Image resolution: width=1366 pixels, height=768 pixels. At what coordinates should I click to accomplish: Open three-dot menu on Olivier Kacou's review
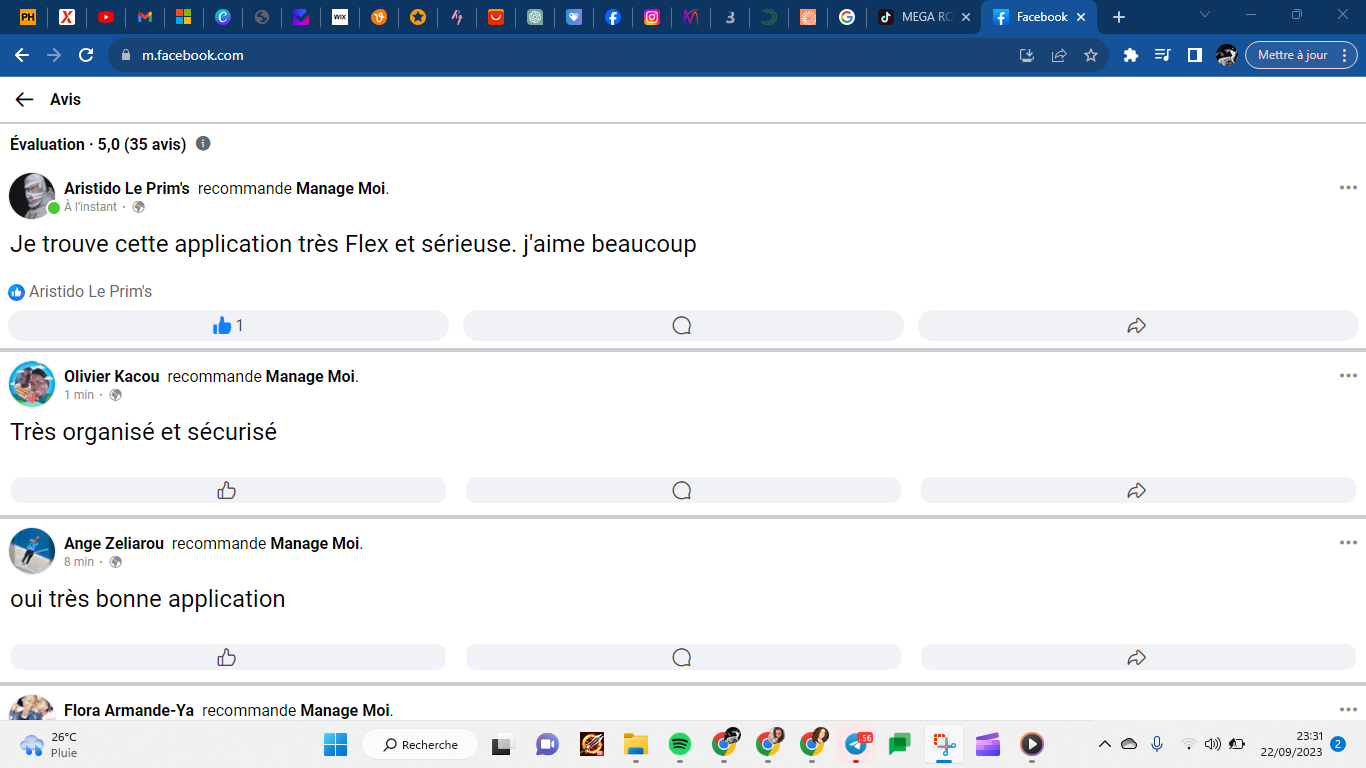coord(1348,376)
